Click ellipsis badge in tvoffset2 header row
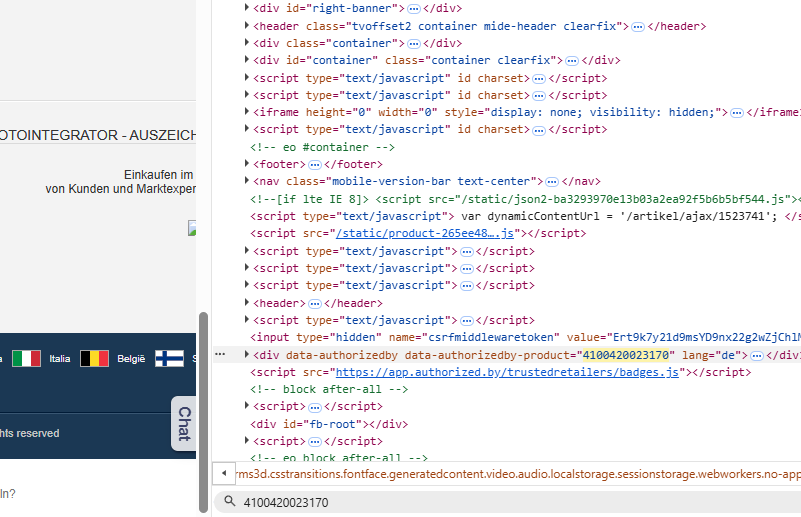The width and height of the screenshot is (801, 517). pos(638,27)
